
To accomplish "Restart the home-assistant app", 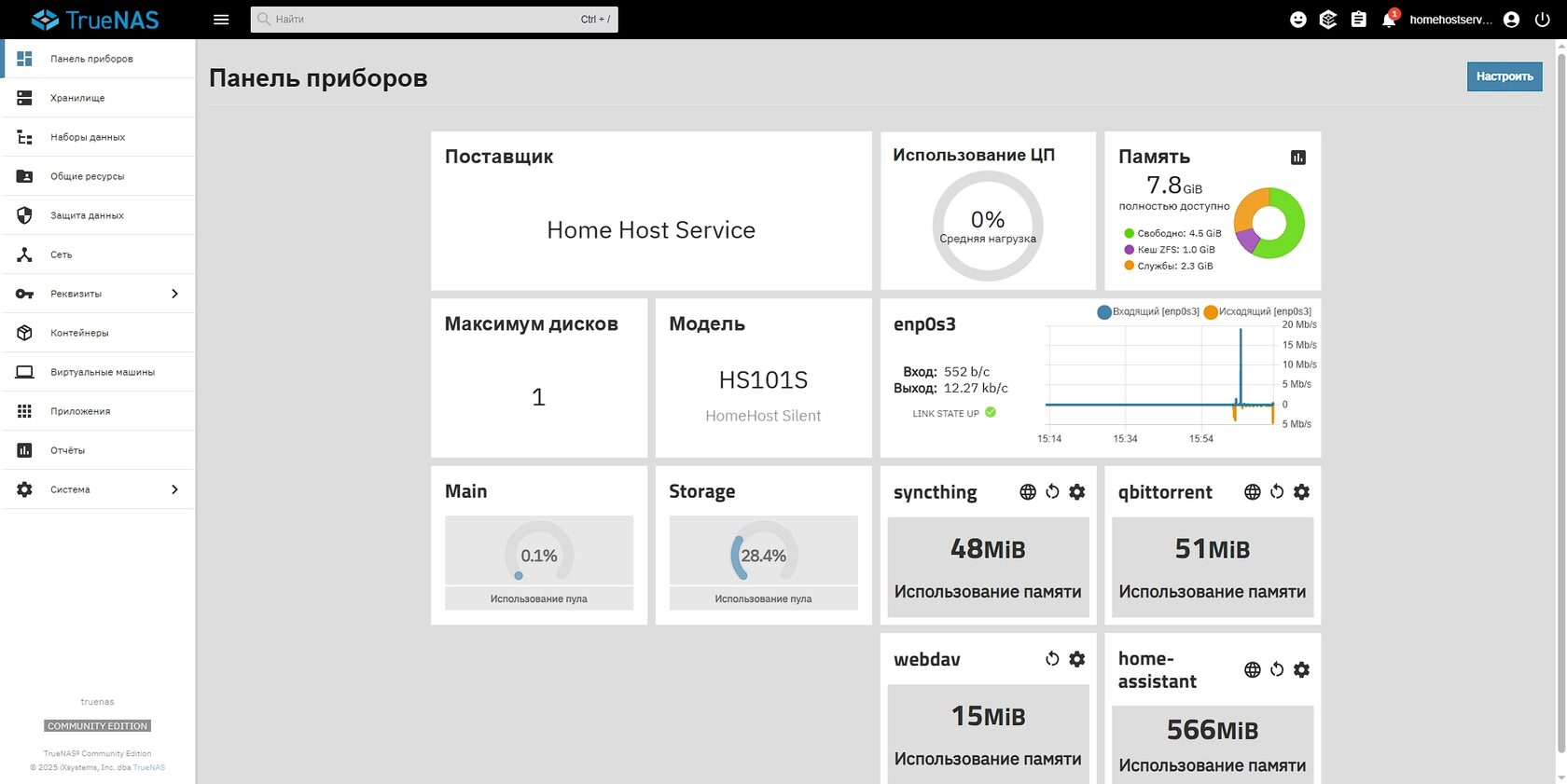I will click(x=1277, y=669).
